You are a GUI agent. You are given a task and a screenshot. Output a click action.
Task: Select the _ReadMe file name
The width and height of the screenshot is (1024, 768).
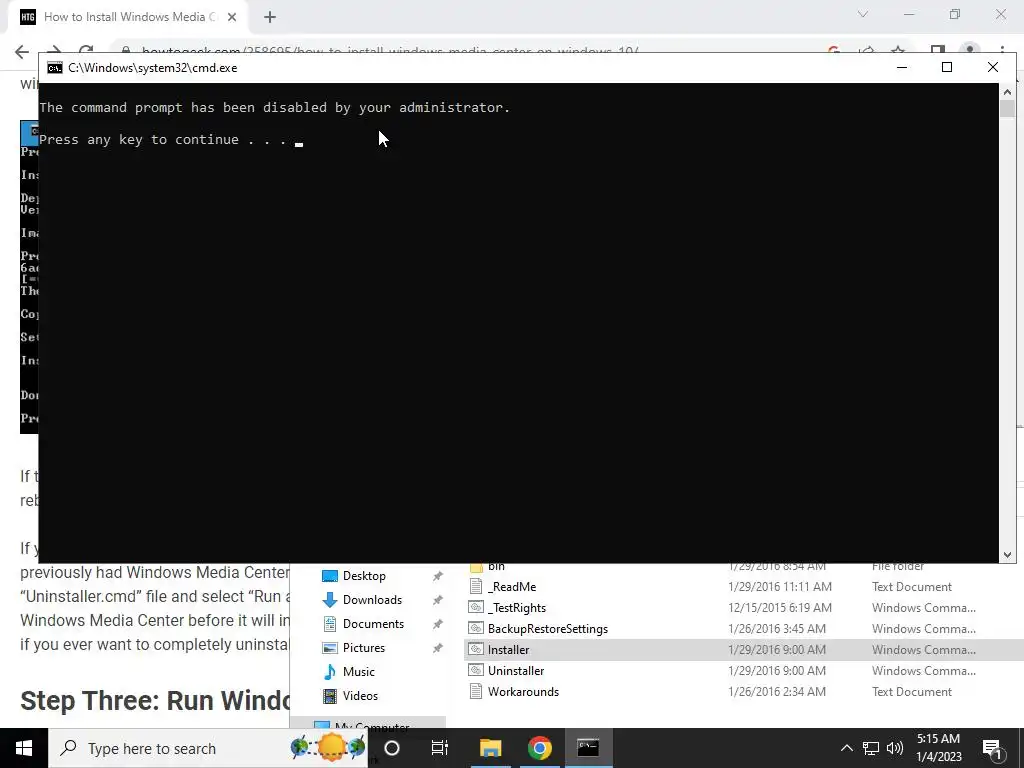[512, 587]
